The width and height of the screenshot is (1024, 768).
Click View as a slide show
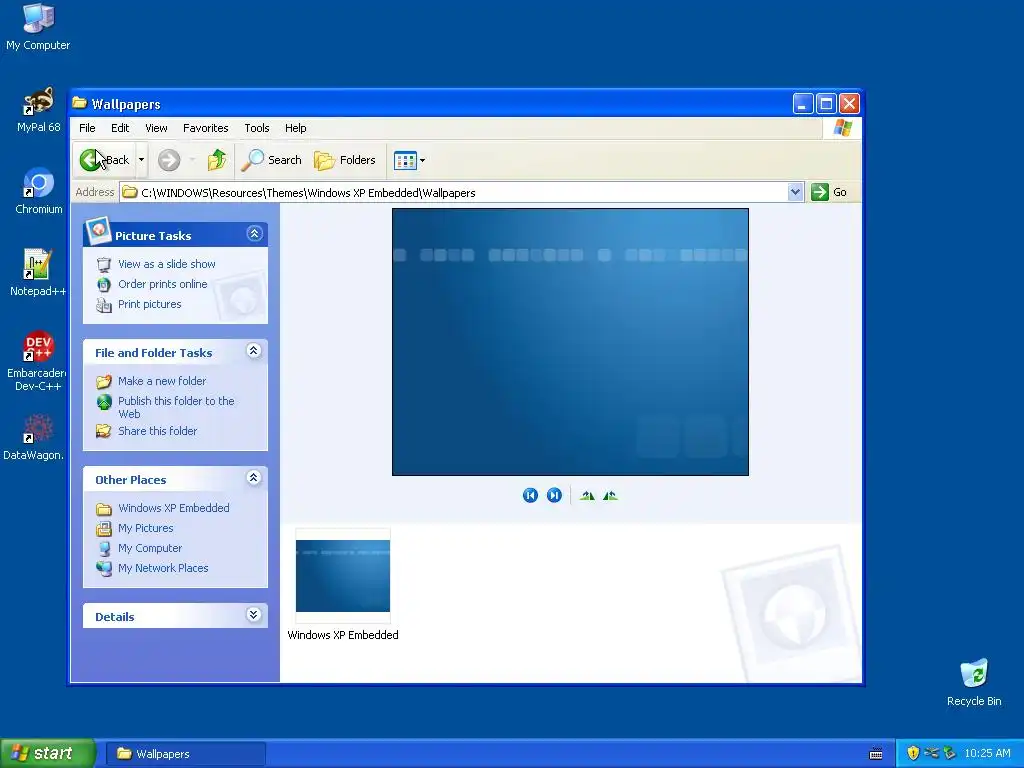167,264
